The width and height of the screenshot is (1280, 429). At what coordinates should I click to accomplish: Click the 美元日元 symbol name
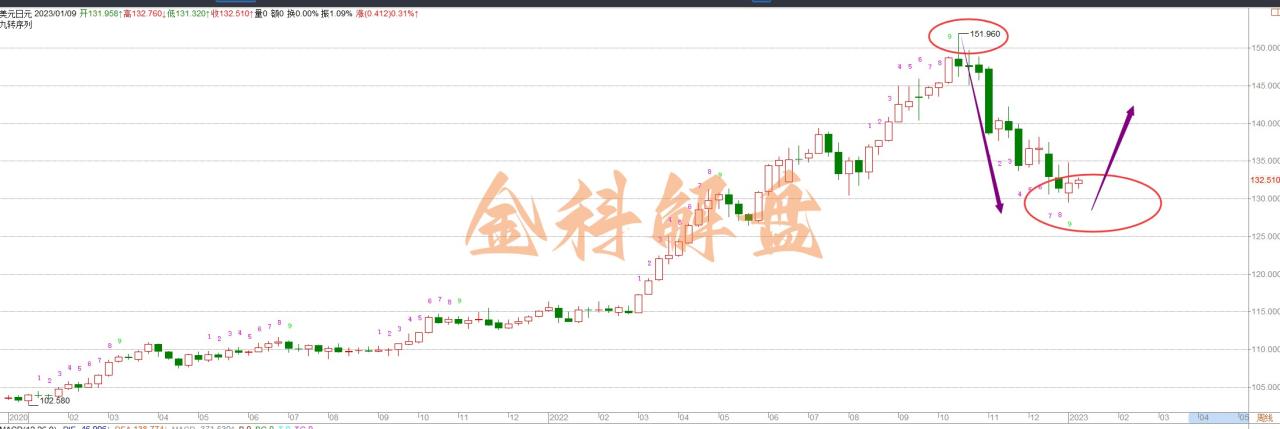(x=18, y=14)
